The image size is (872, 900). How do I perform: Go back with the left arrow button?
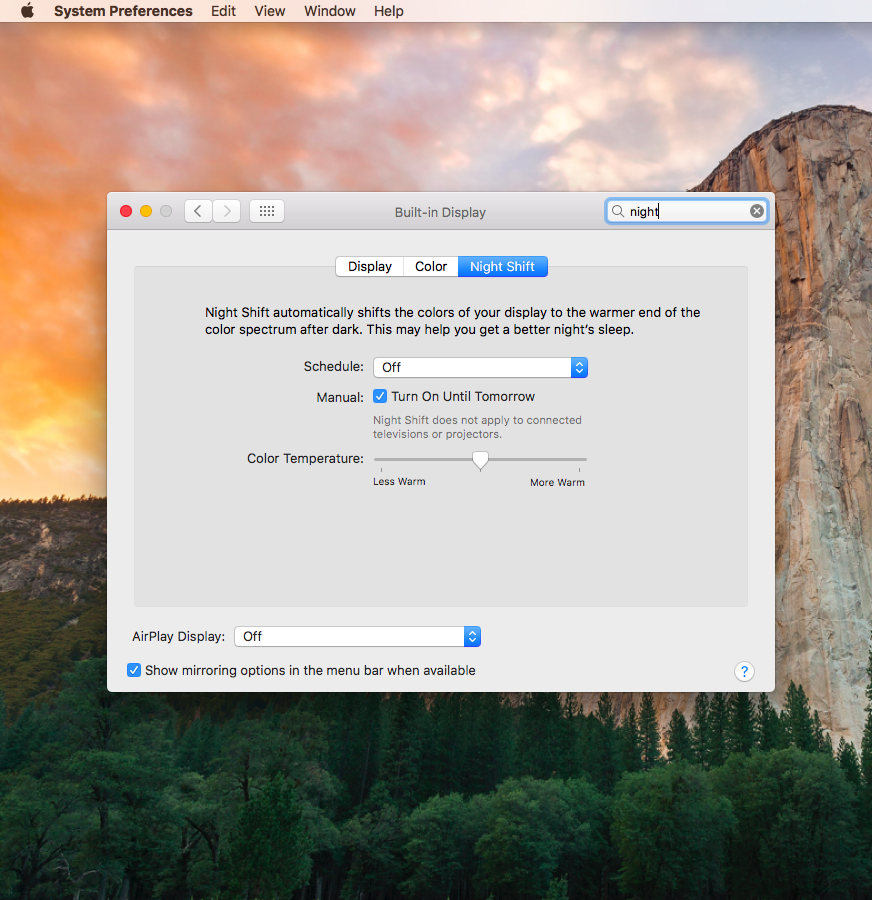[x=198, y=211]
